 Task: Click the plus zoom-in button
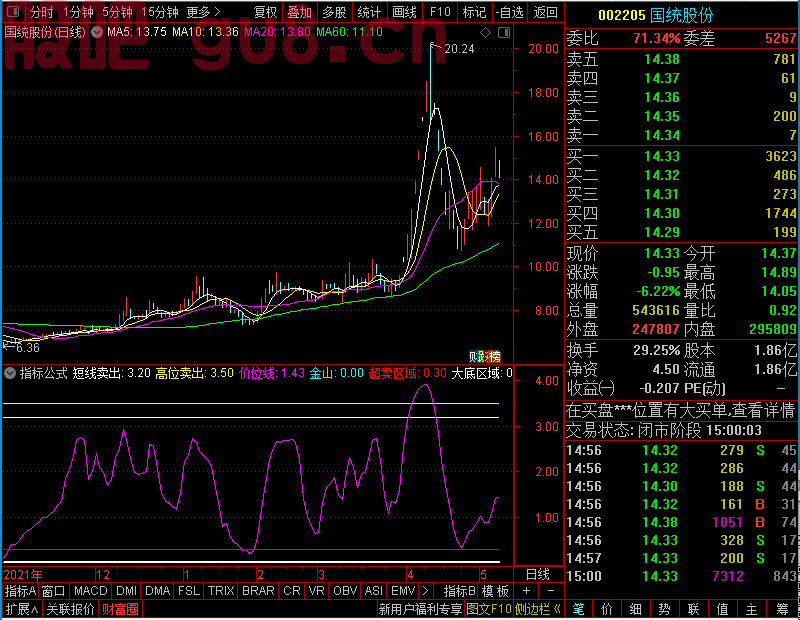point(527,591)
